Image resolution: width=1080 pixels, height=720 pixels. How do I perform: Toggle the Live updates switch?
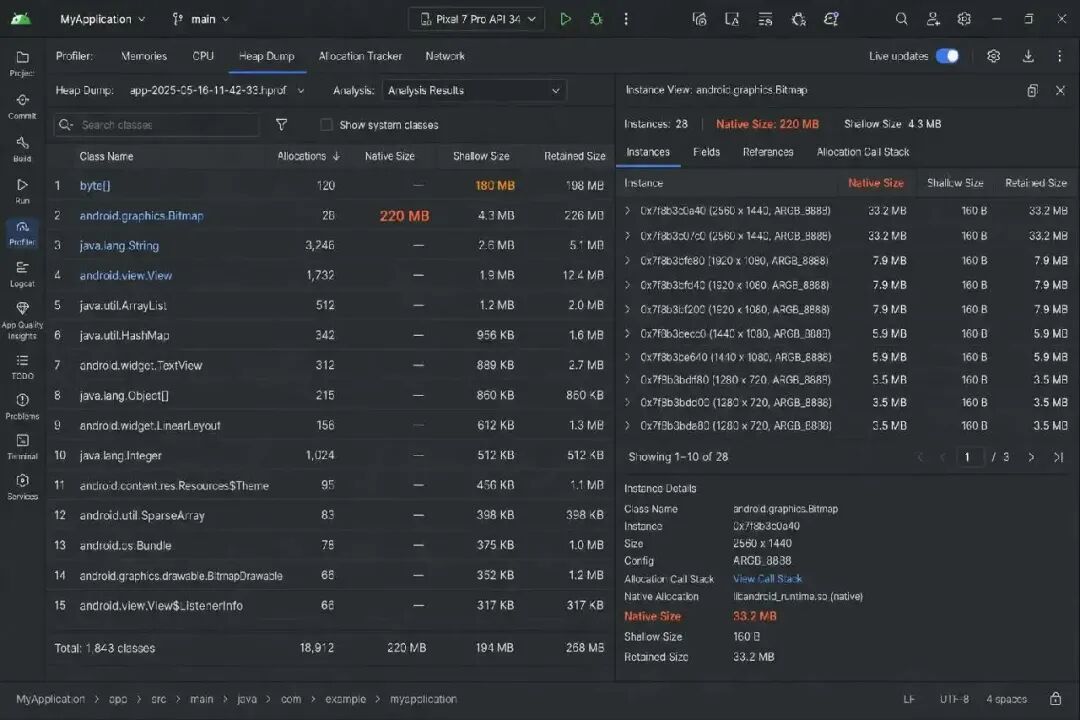point(947,56)
